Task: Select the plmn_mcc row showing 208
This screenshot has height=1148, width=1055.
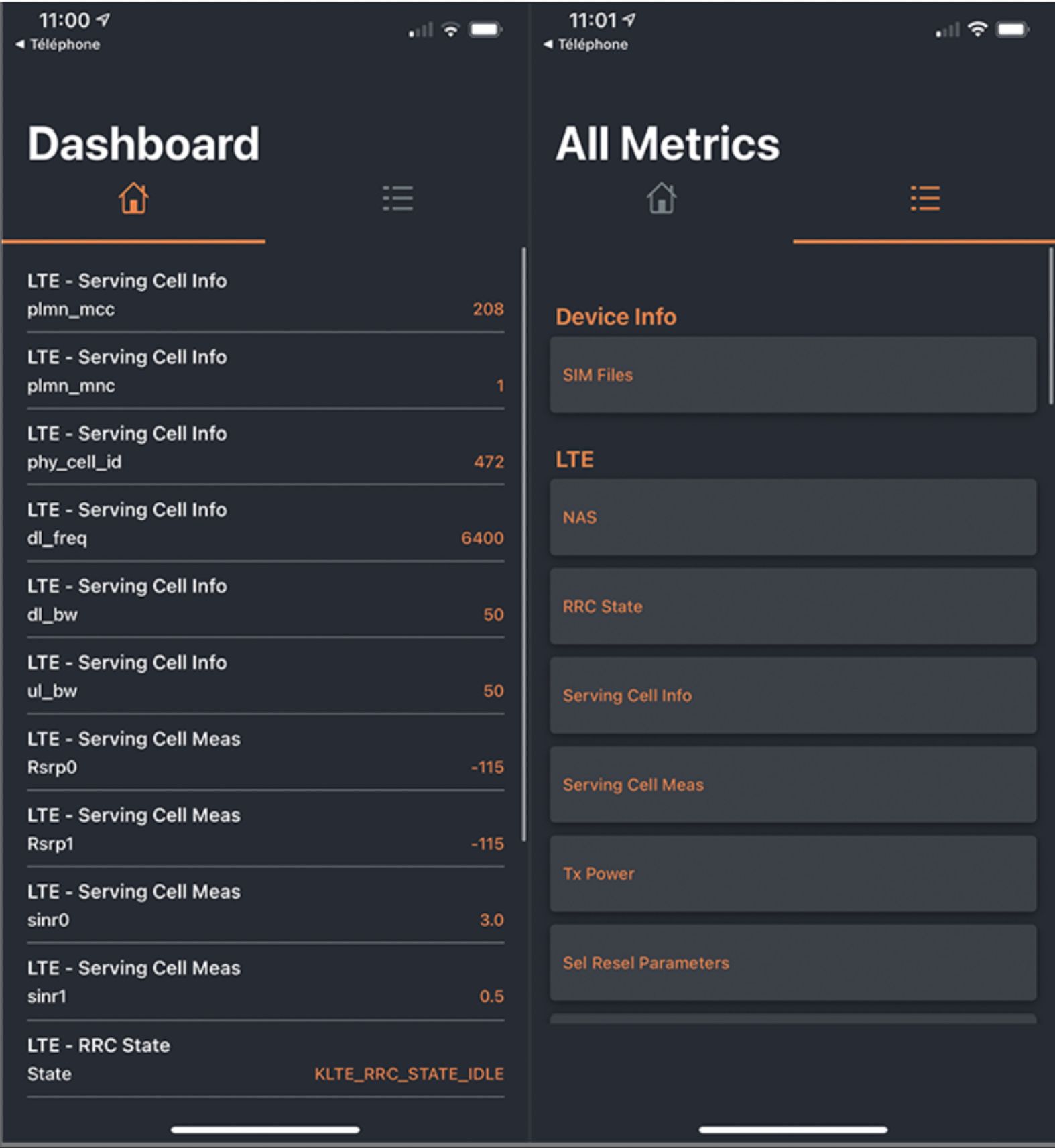Action: tap(265, 295)
